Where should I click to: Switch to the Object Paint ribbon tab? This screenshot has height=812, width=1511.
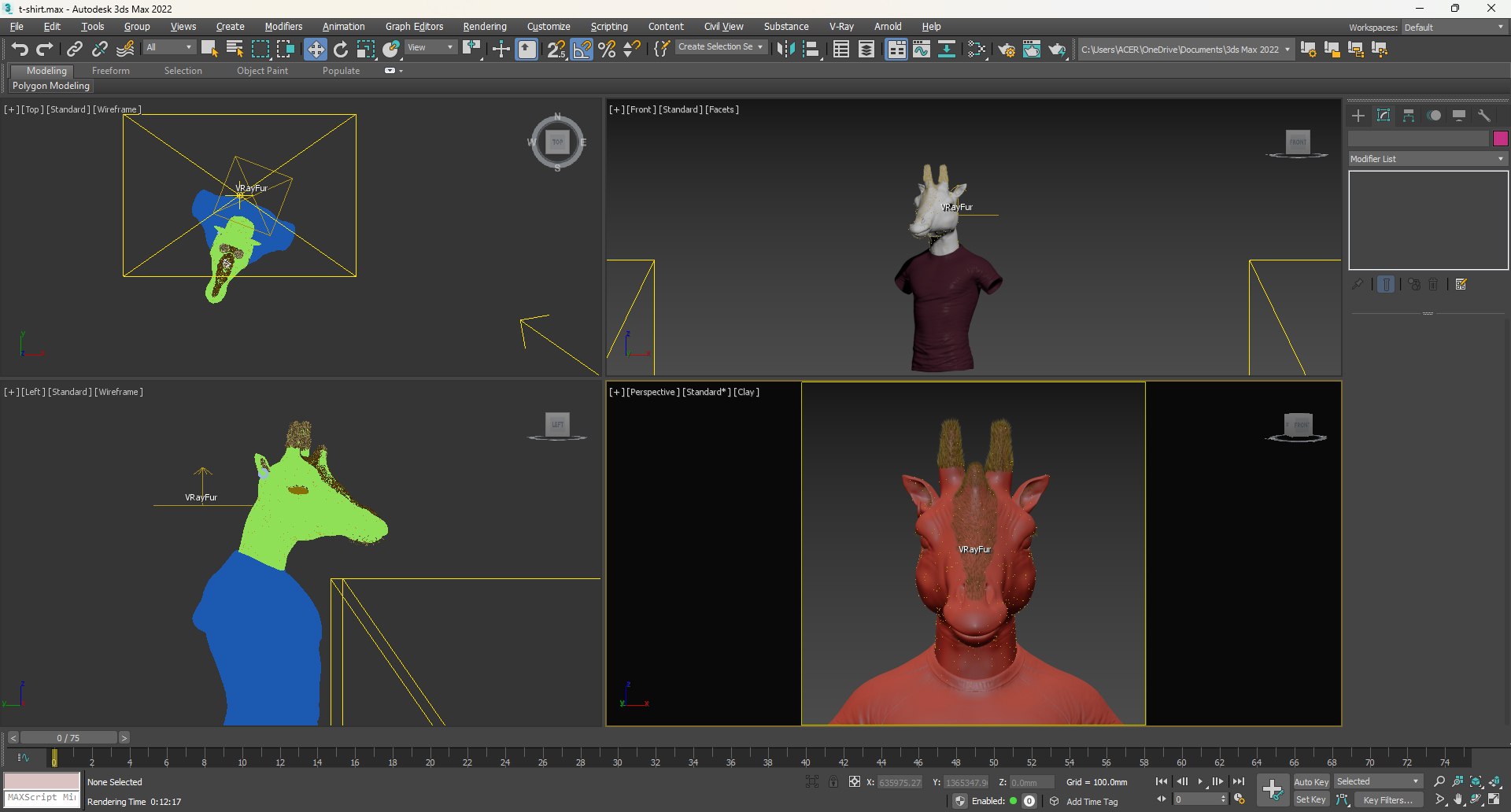262,71
